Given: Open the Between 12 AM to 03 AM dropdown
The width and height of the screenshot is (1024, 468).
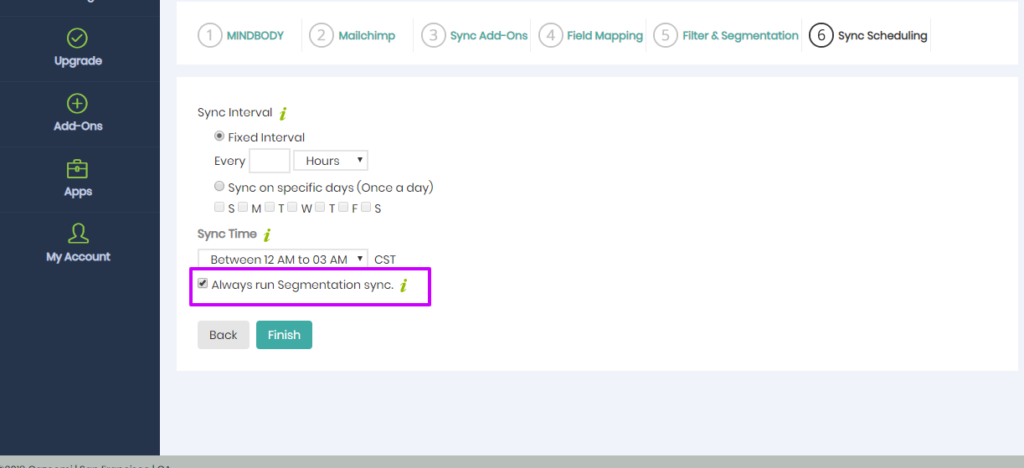Looking at the screenshot, I should (x=283, y=259).
